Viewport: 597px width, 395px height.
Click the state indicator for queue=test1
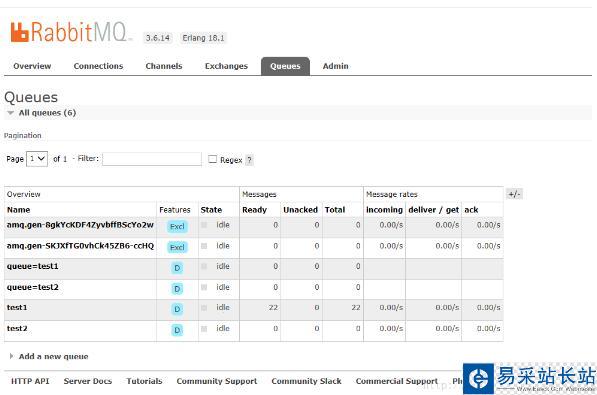tap(204, 266)
